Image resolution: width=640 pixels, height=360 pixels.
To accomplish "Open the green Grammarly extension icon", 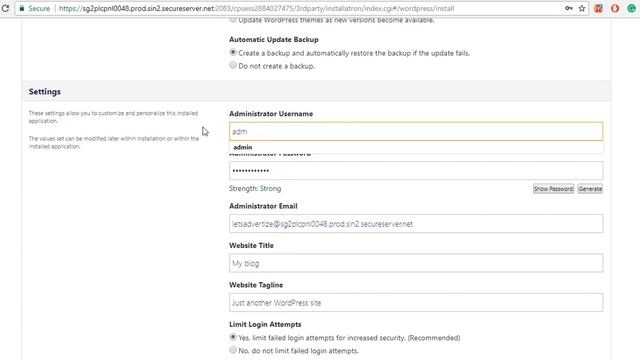I will (631, 8).
